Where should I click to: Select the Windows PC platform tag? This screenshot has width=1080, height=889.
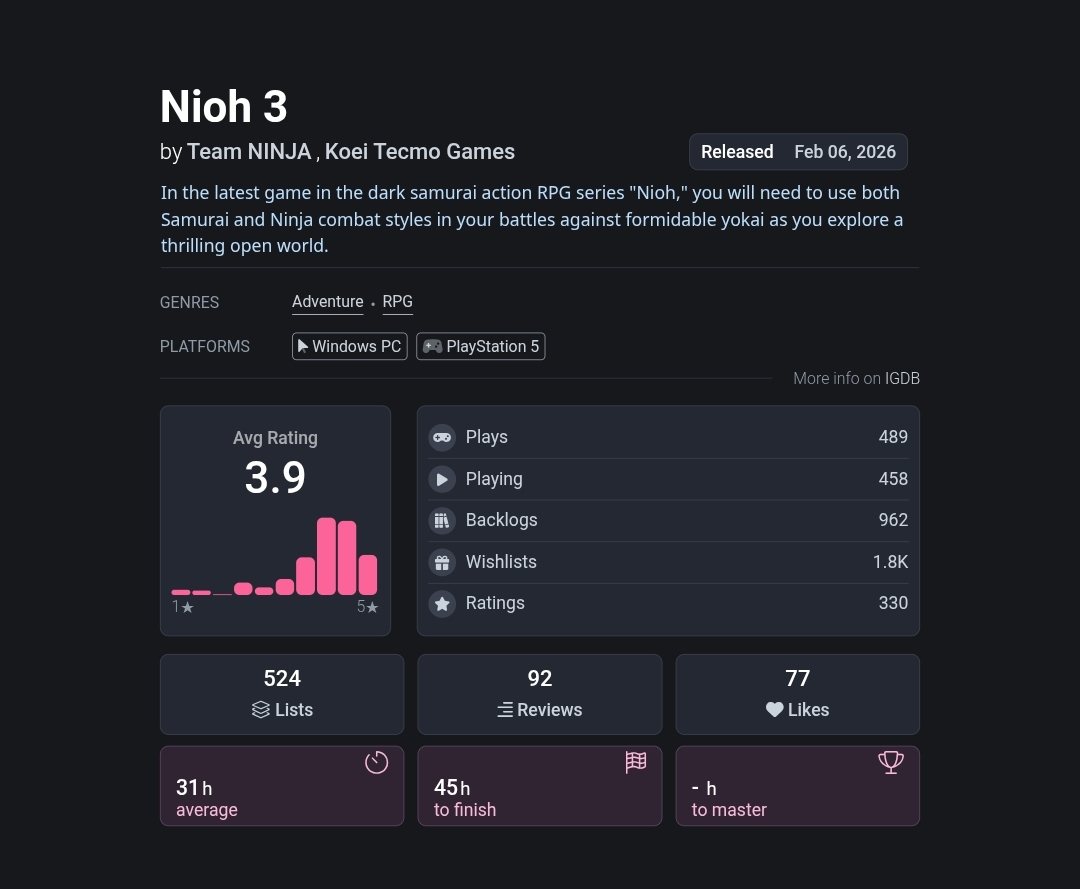(350, 346)
